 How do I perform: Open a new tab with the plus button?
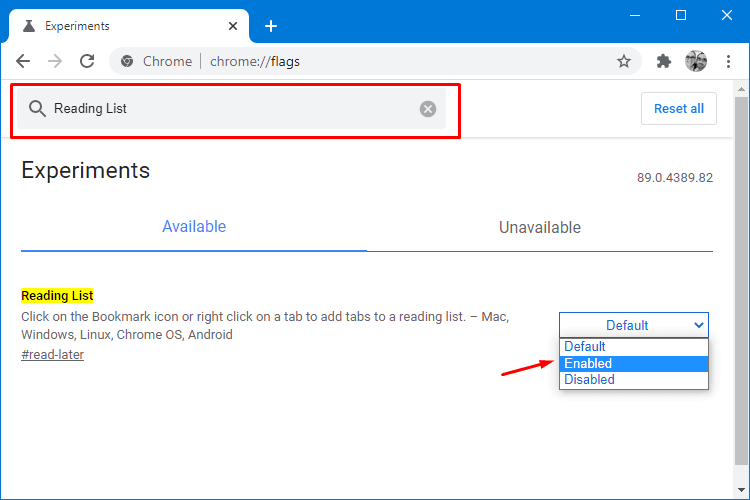[x=271, y=26]
